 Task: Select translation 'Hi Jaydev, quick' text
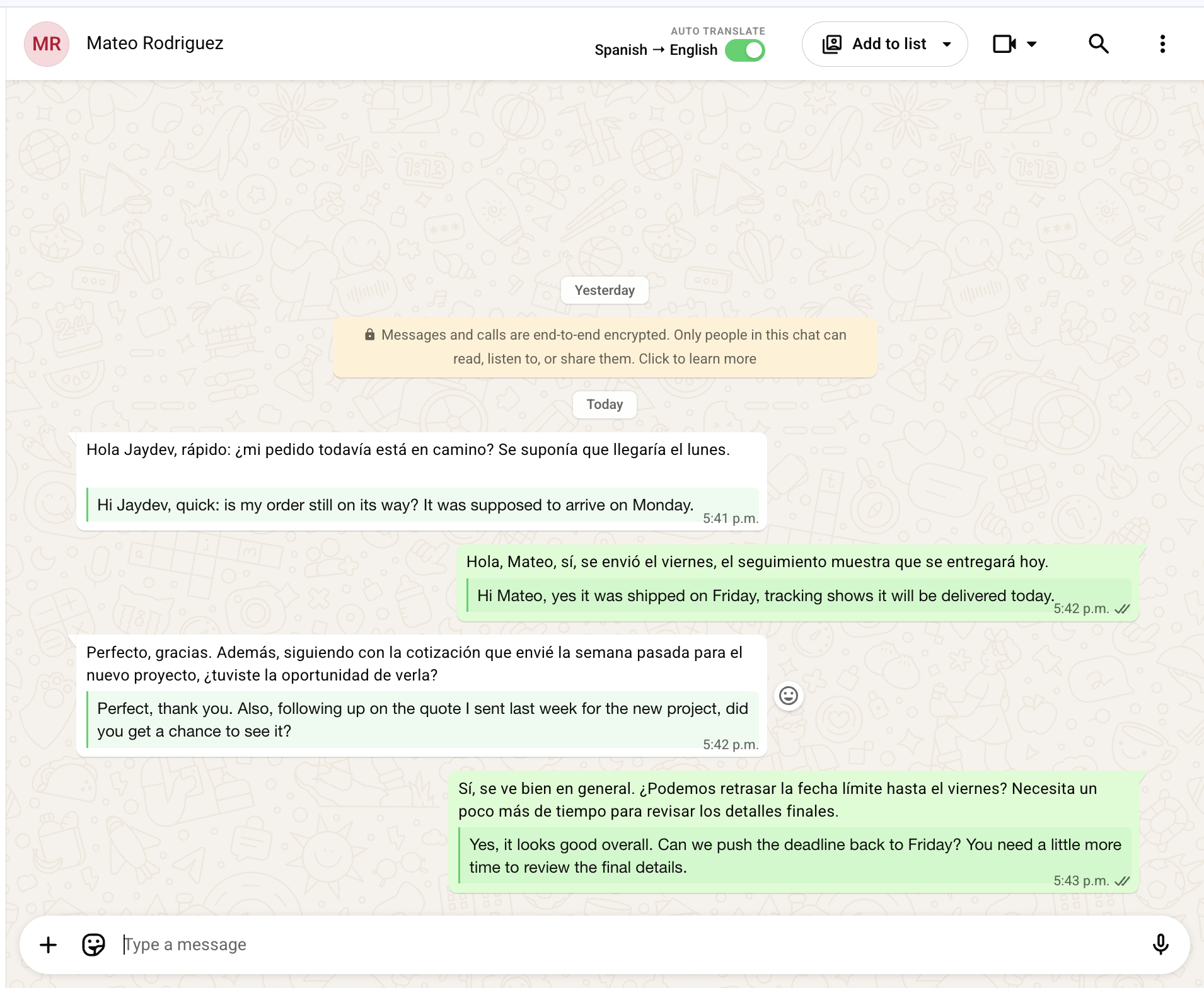pos(395,505)
